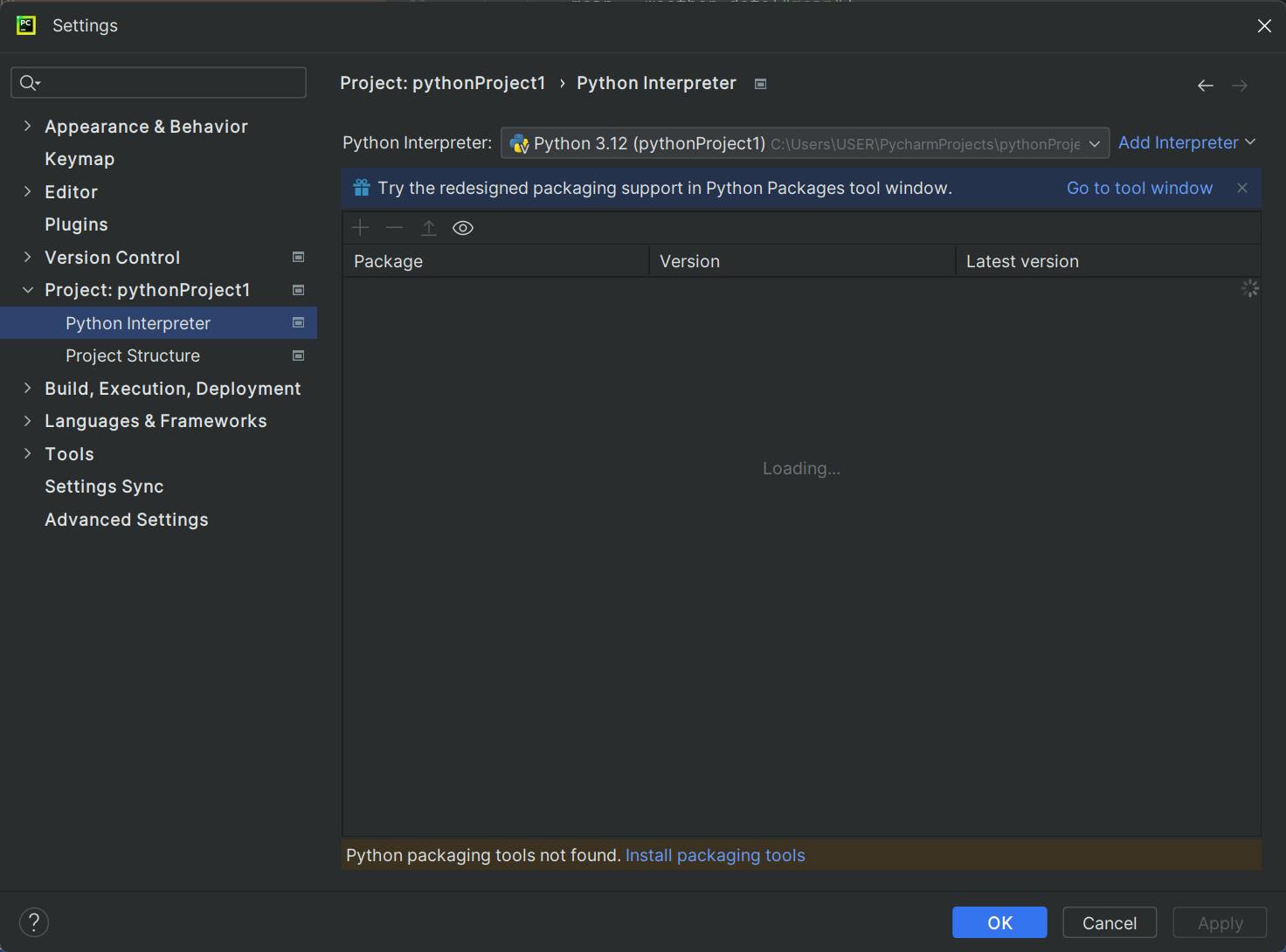
Task: Click the Latest version column header
Action: 1109,261
